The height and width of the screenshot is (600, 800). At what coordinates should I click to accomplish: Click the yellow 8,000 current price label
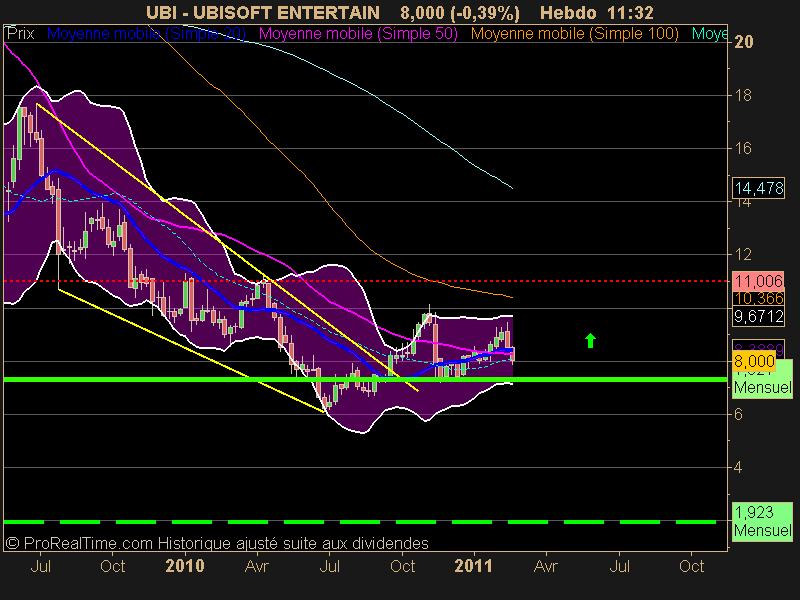pos(754,361)
